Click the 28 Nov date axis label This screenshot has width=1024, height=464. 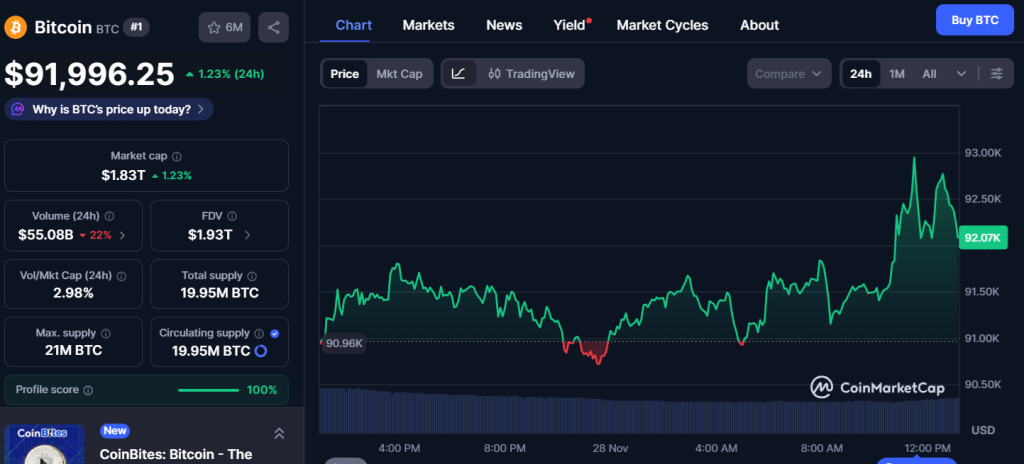coord(609,448)
